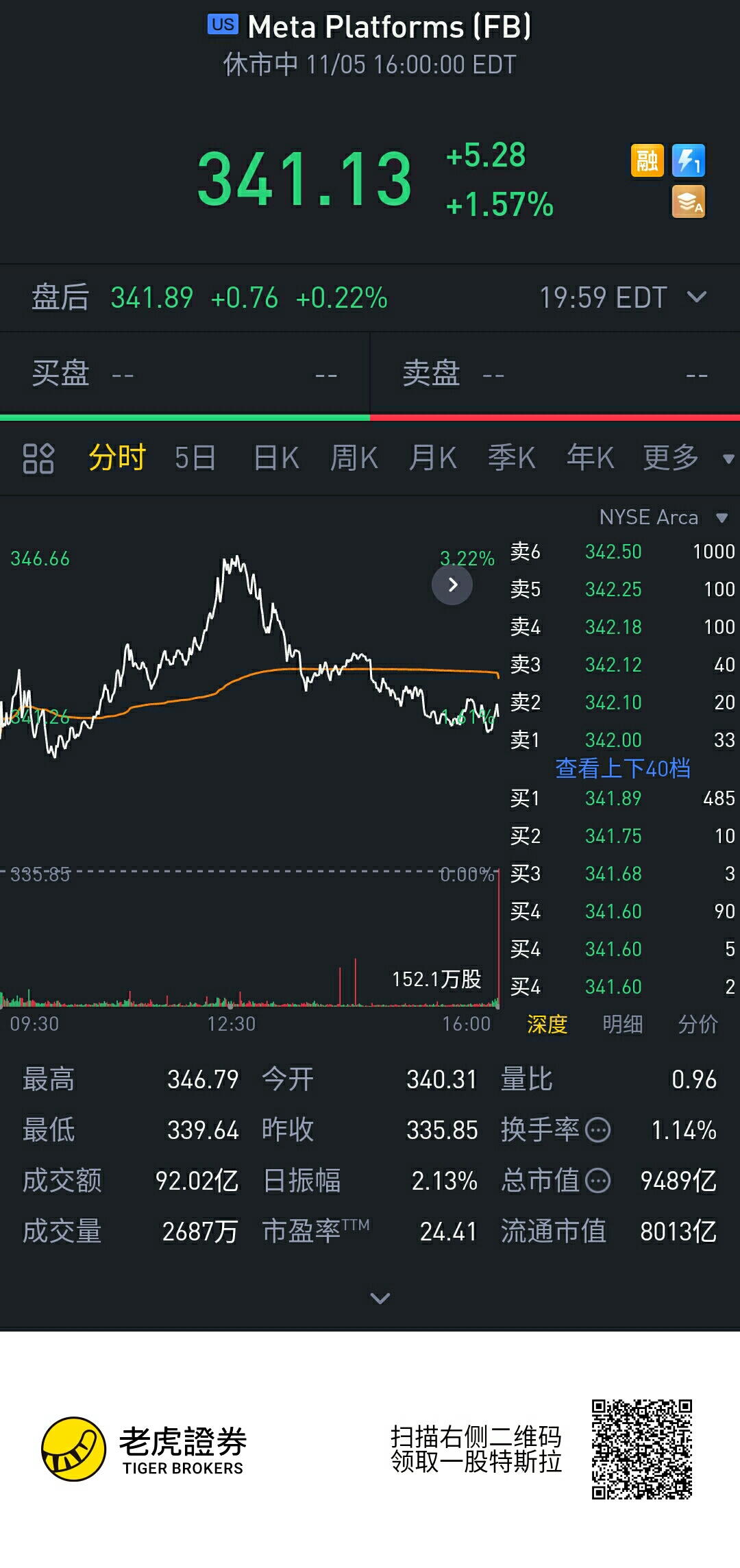Tap the 昨收 value 335.85
The height and width of the screenshot is (1568, 740).
442,1130
